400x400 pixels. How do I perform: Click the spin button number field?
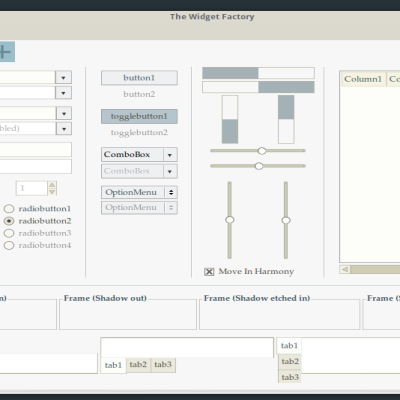[x=31, y=188]
